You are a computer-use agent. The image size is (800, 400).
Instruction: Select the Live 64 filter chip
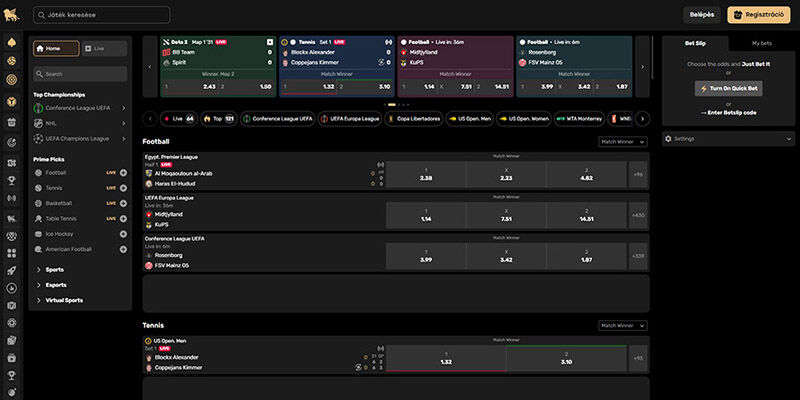pyautogui.click(x=179, y=119)
